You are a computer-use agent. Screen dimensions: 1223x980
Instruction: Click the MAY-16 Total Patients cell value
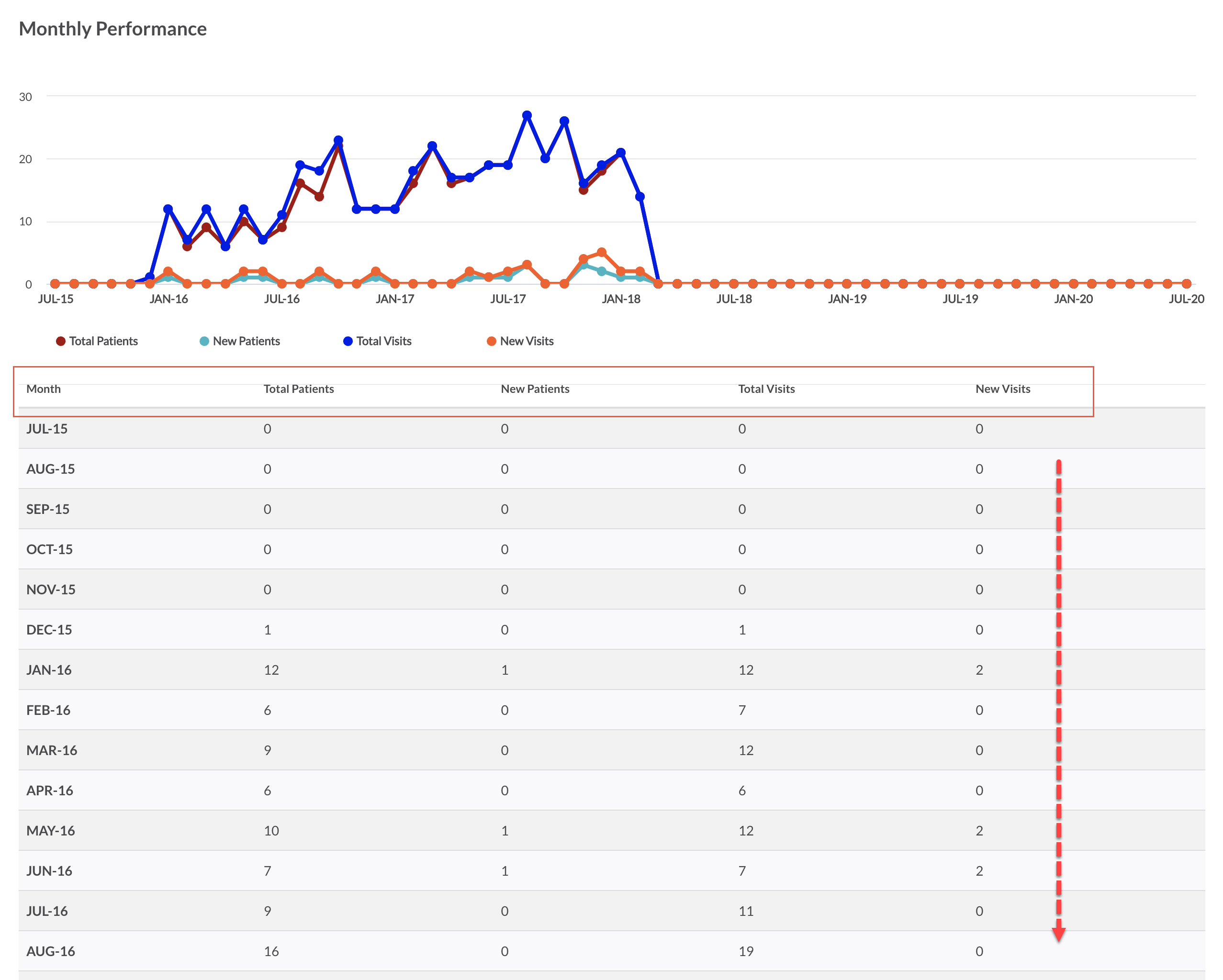tap(271, 831)
